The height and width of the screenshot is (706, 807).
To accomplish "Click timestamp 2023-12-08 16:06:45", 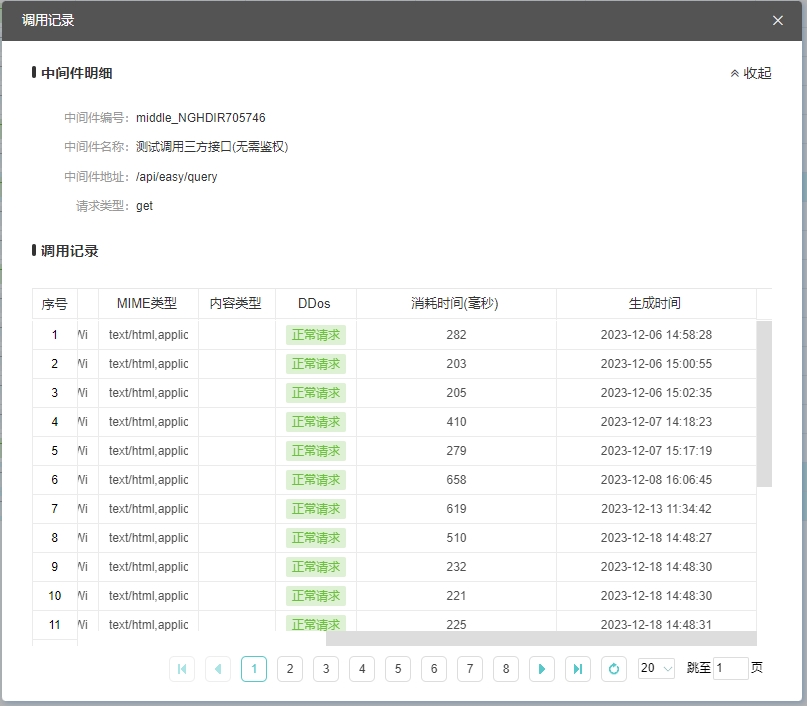I will (x=656, y=480).
